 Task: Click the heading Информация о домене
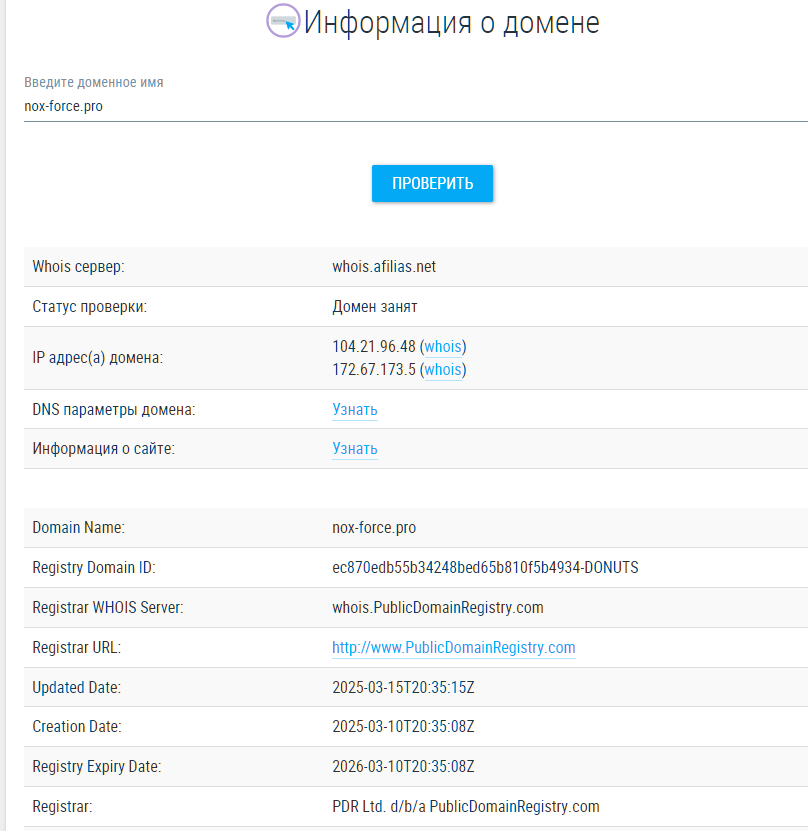[451, 23]
